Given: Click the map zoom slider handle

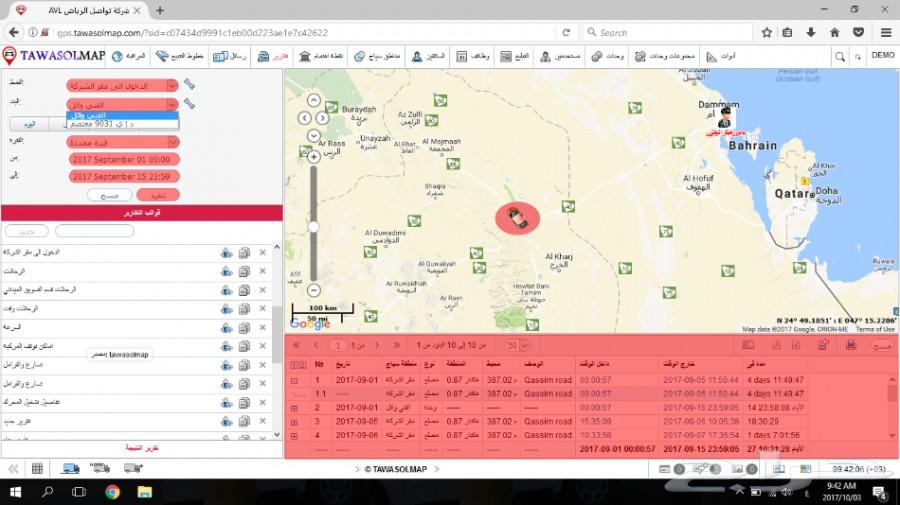Looking at the screenshot, I should [313, 227].
